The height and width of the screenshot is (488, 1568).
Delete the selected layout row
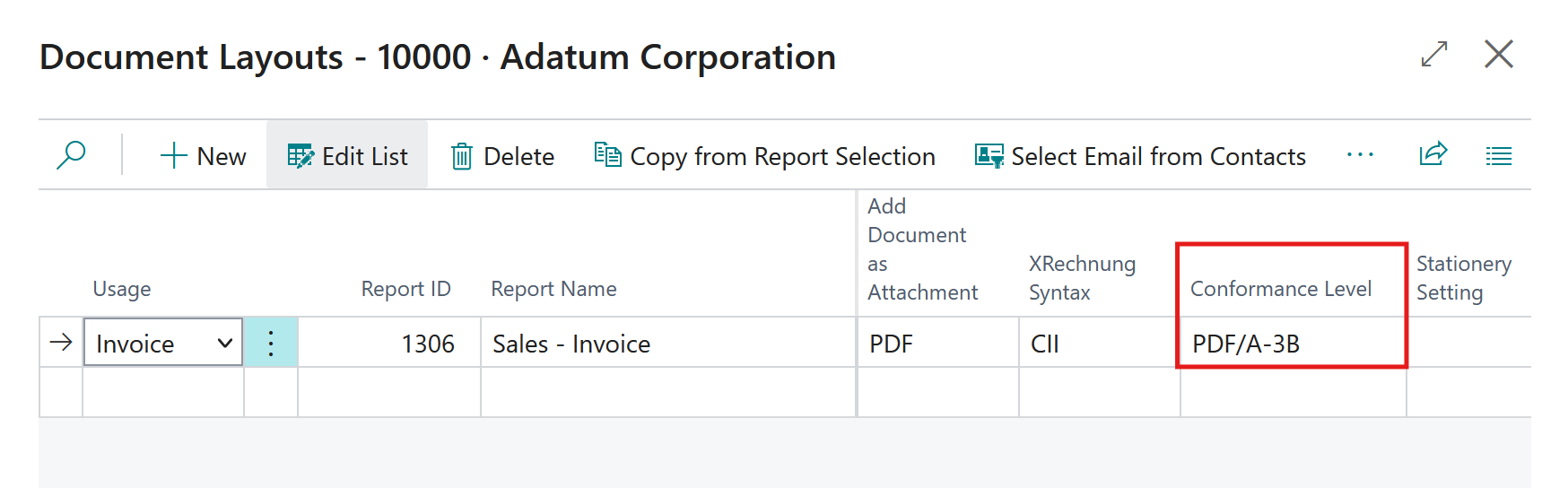click(x=502, y=156)
